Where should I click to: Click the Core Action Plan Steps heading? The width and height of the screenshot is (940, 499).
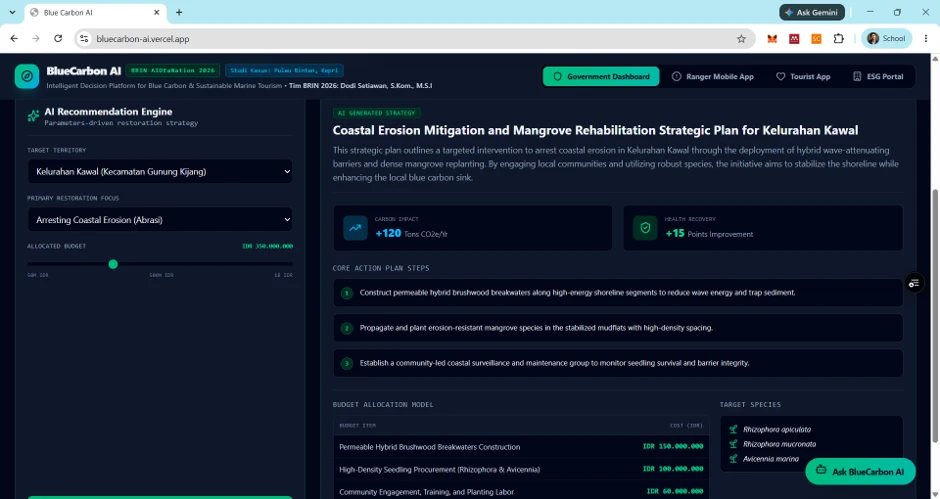click(381, 268)
